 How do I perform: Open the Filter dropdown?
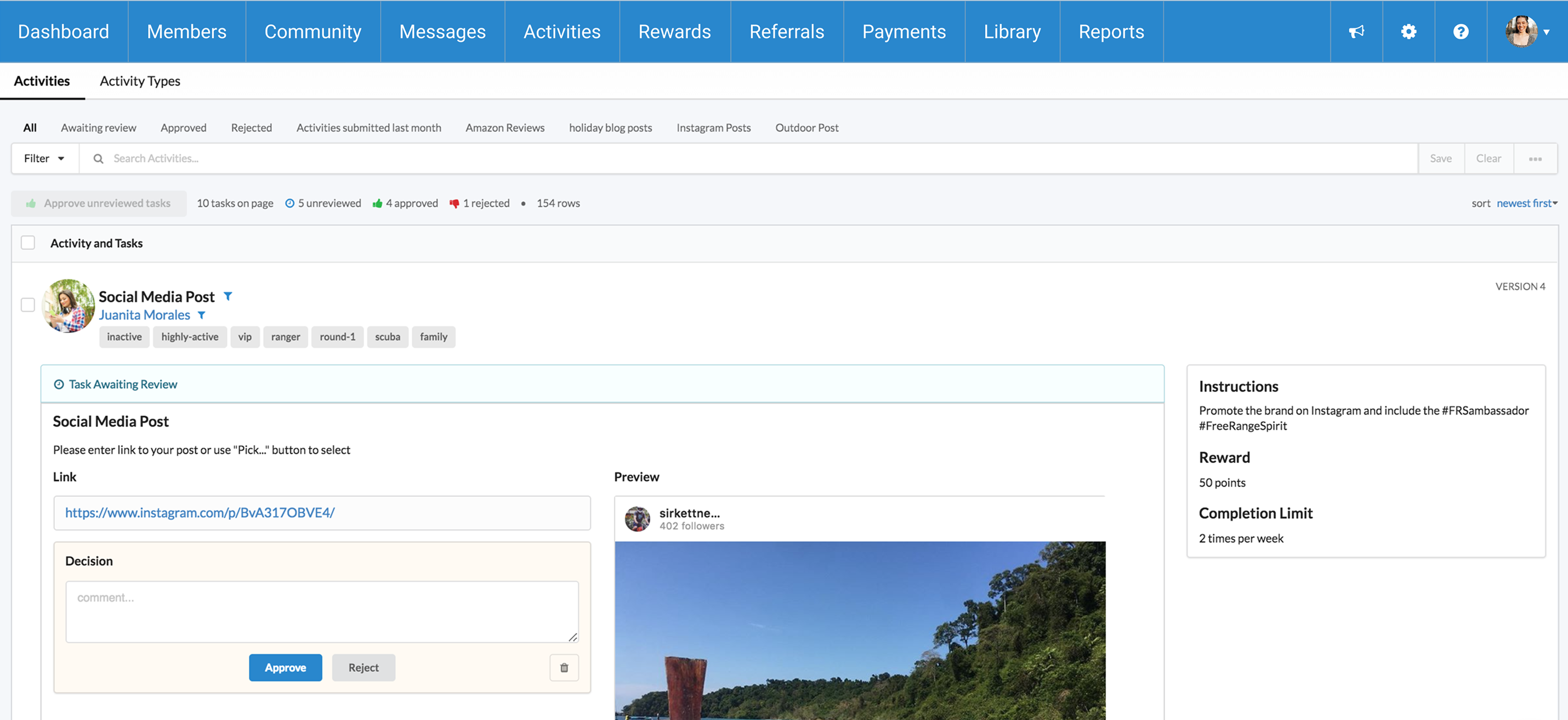tap(44, 159)
